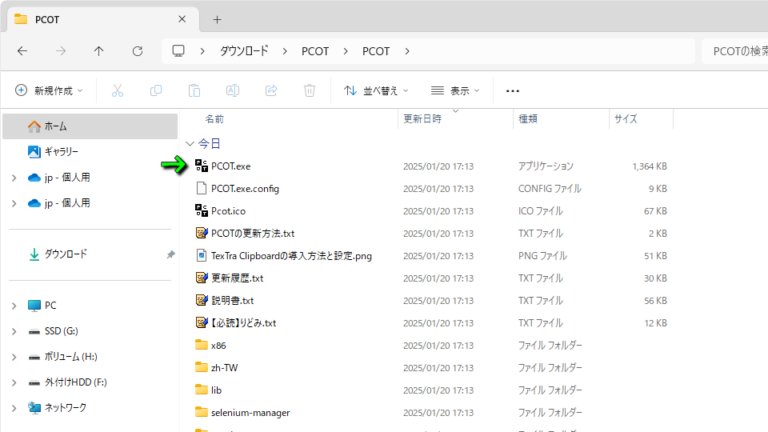The image size is (768, 432).
Task: Select ギャラリー in the navigation pane
Action: click(x=61, y=151)
